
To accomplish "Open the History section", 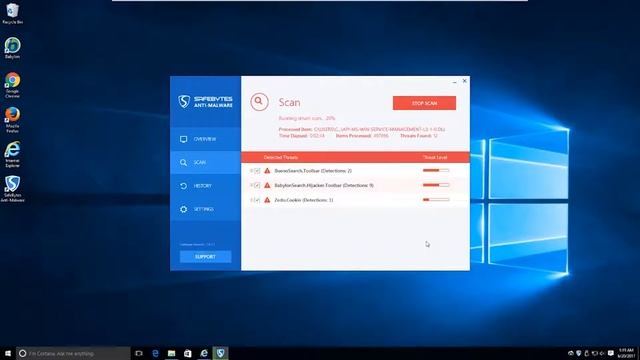I will coord(205,186).
